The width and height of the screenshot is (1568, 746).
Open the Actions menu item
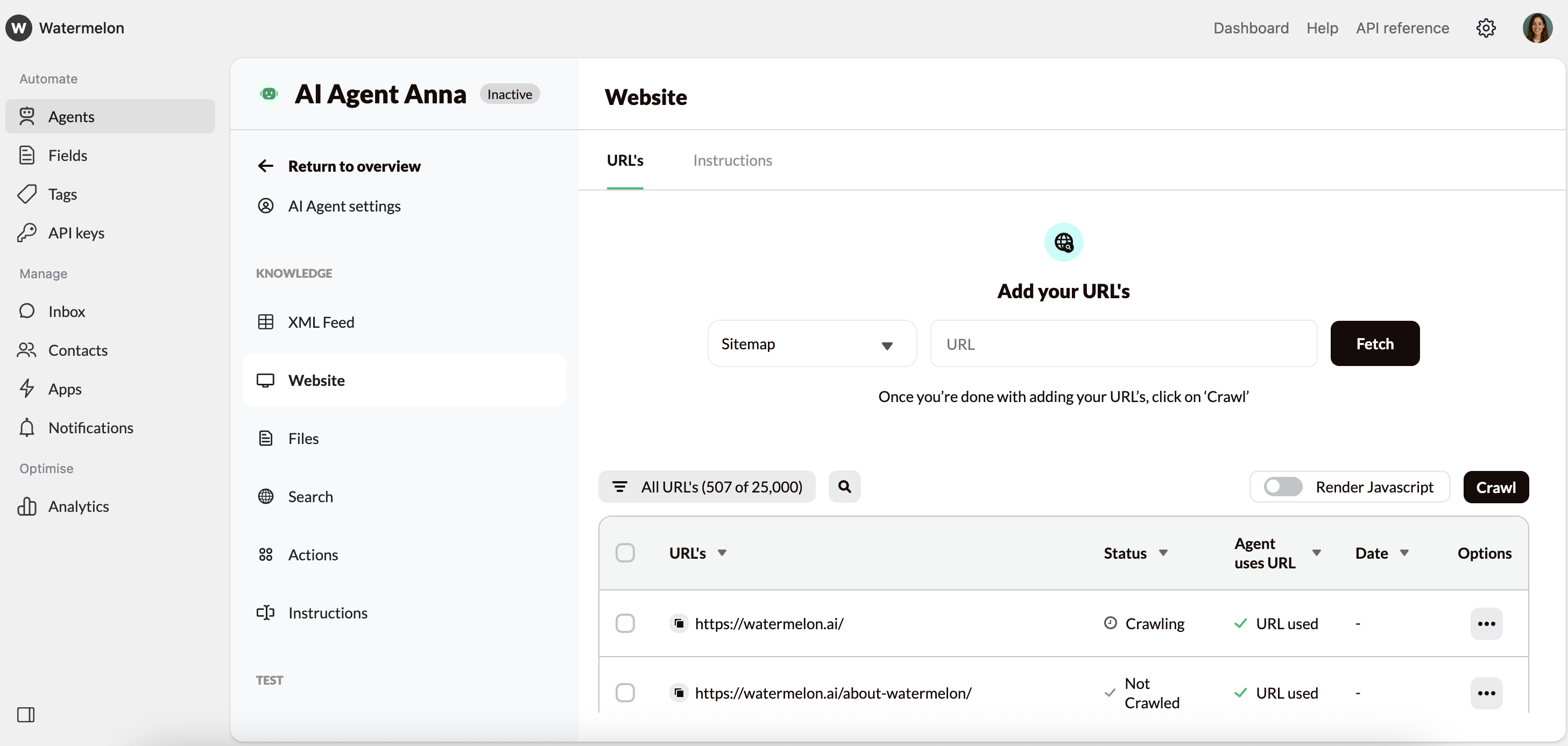tap(313, 555)
